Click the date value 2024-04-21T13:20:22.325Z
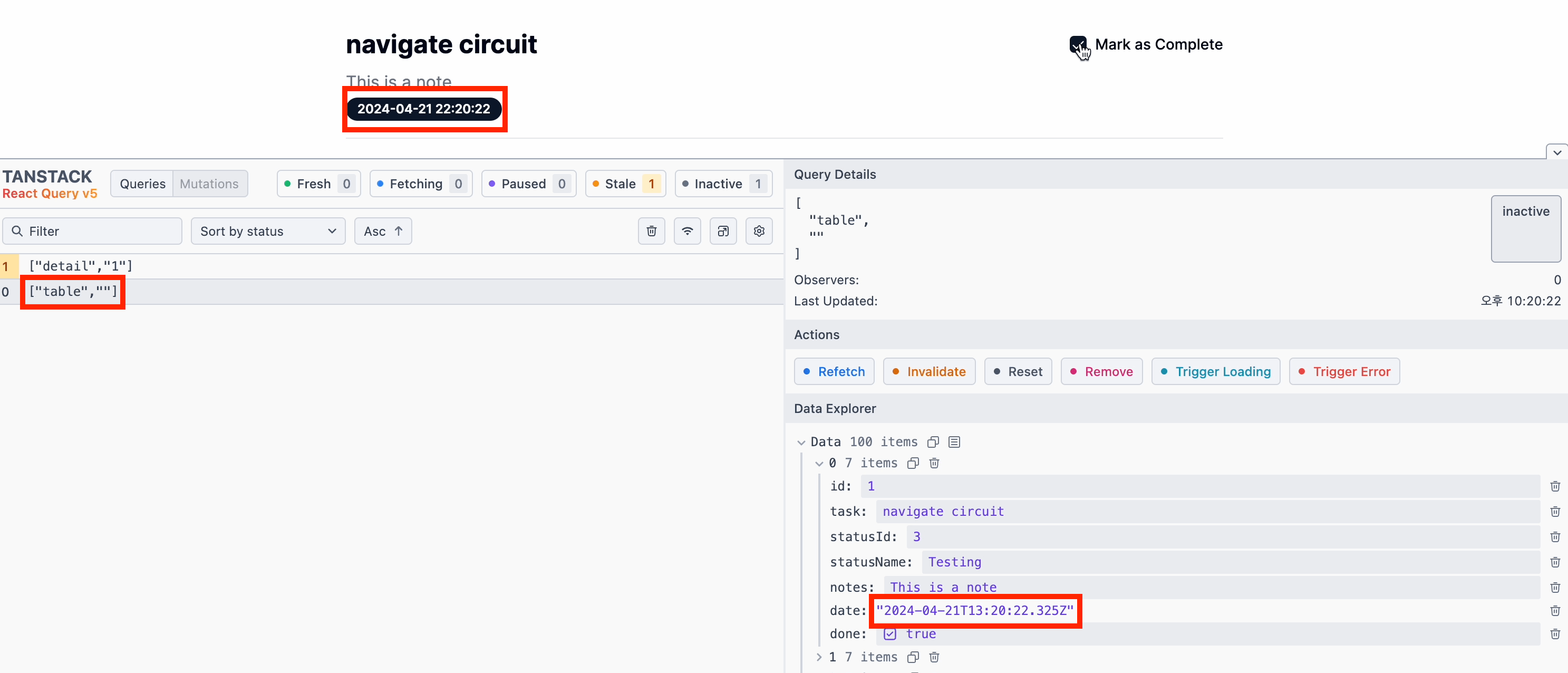 click(974, 611)
